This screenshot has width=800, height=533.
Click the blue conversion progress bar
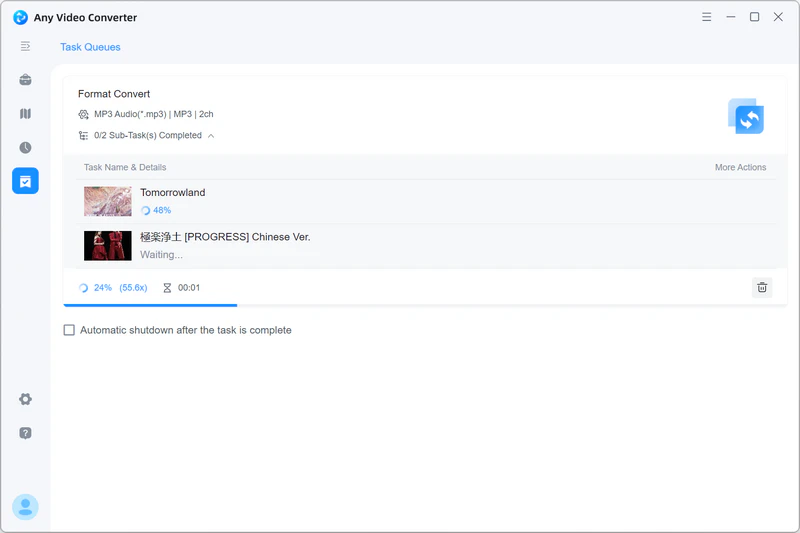(150, 304)
